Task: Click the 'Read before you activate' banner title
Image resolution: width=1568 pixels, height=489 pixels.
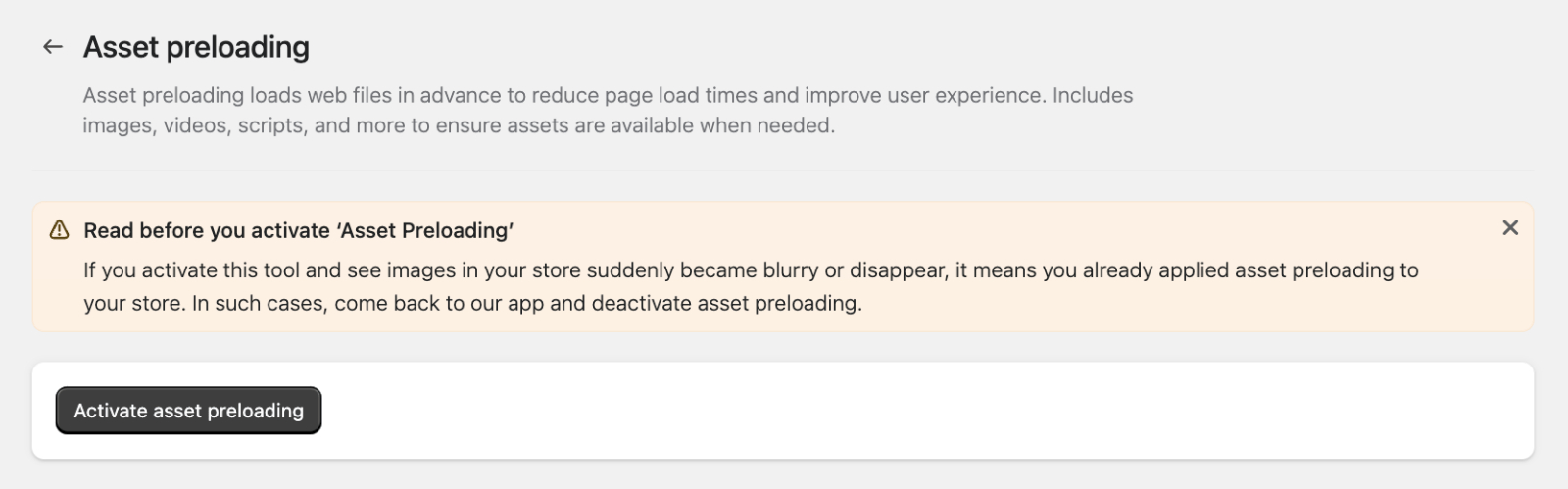Action: coord(298,230)
